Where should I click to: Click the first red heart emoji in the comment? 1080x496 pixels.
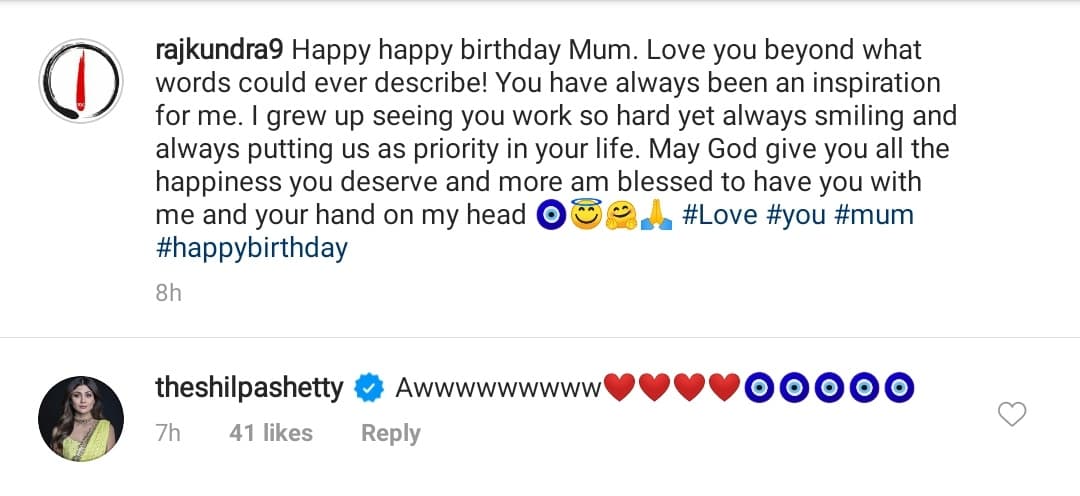coord(620,388)
